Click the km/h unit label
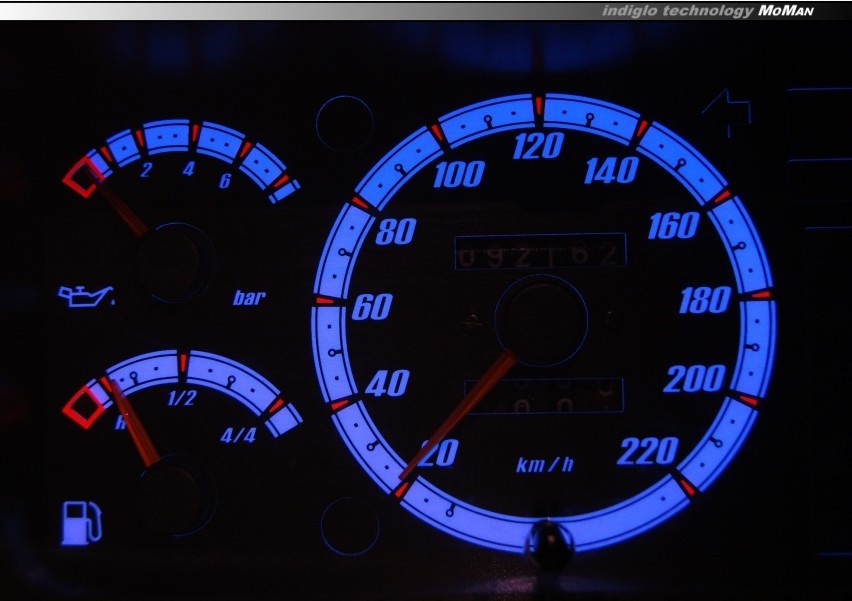852x601 pixels. point(545,465)
